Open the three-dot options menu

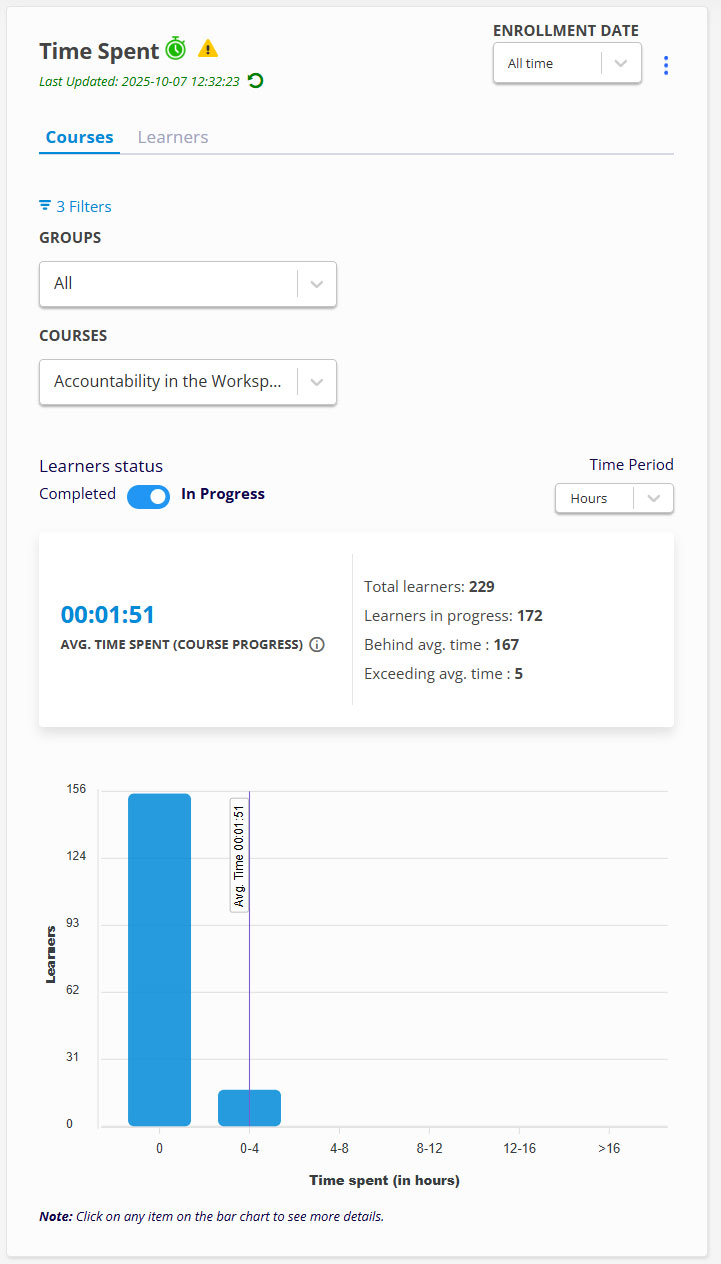pyautogui.click(x=666, y=65)
